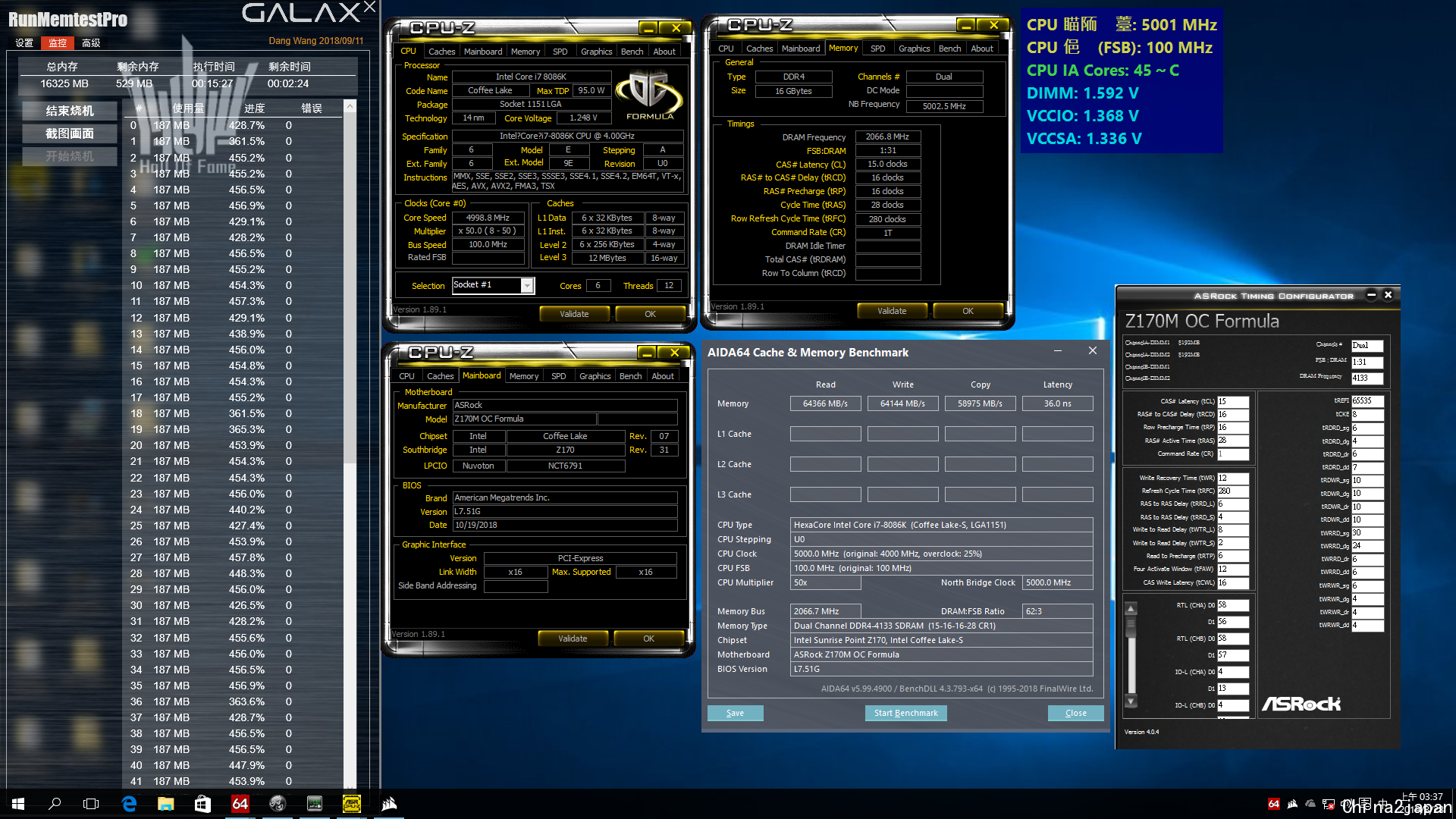Click the 错误 column header in RunMemtestPro

[x=312, y=108]
